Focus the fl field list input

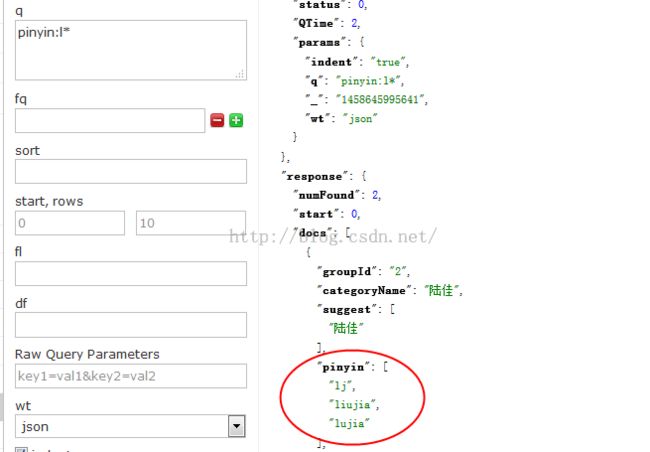[131, 273]
